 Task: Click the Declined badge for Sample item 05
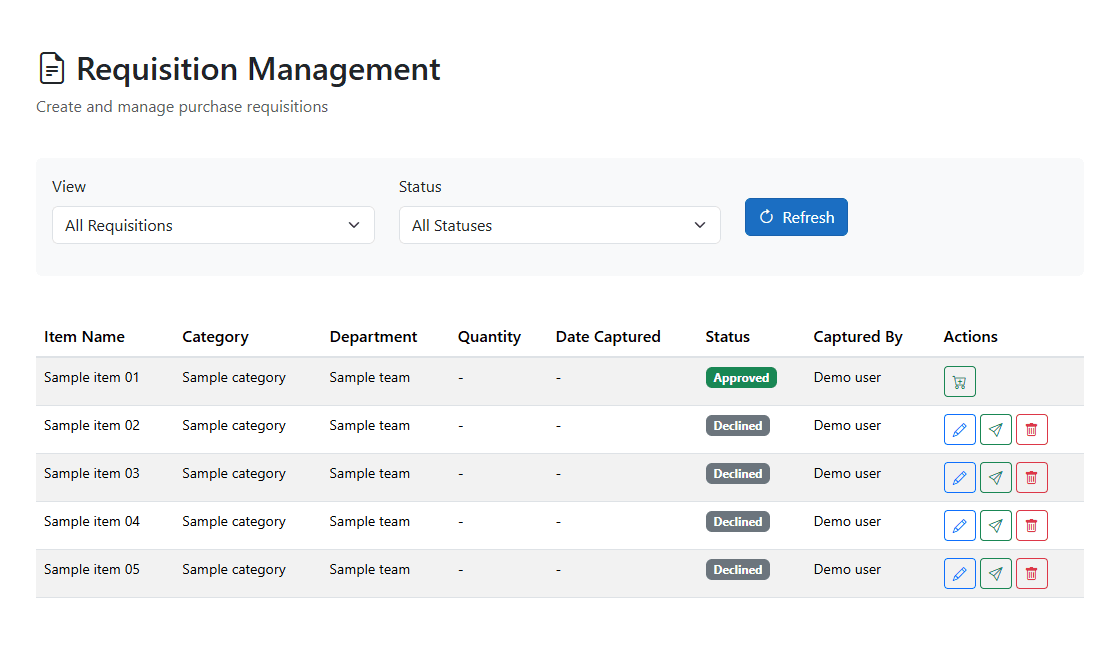pos(737,569)
